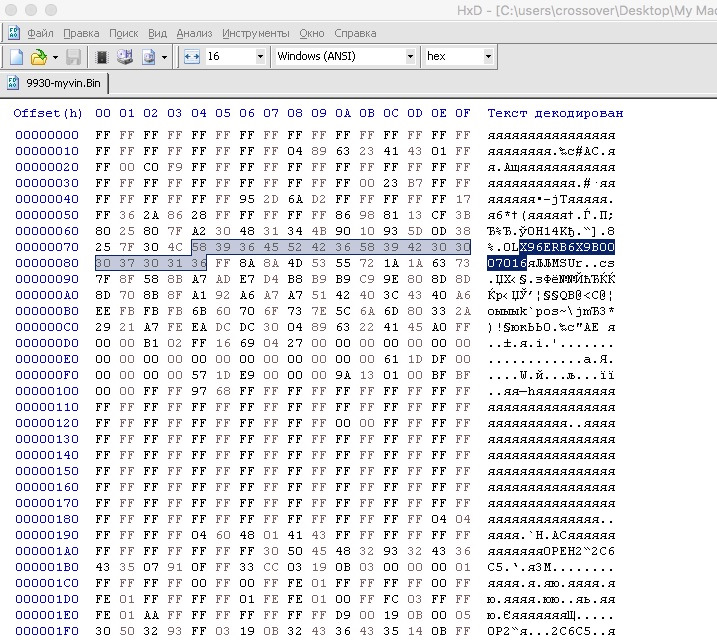This screenshot has width=717, height=640.
Task: Click byte 36 ending selection in row 00000080
Action: [x=199, y=263]
